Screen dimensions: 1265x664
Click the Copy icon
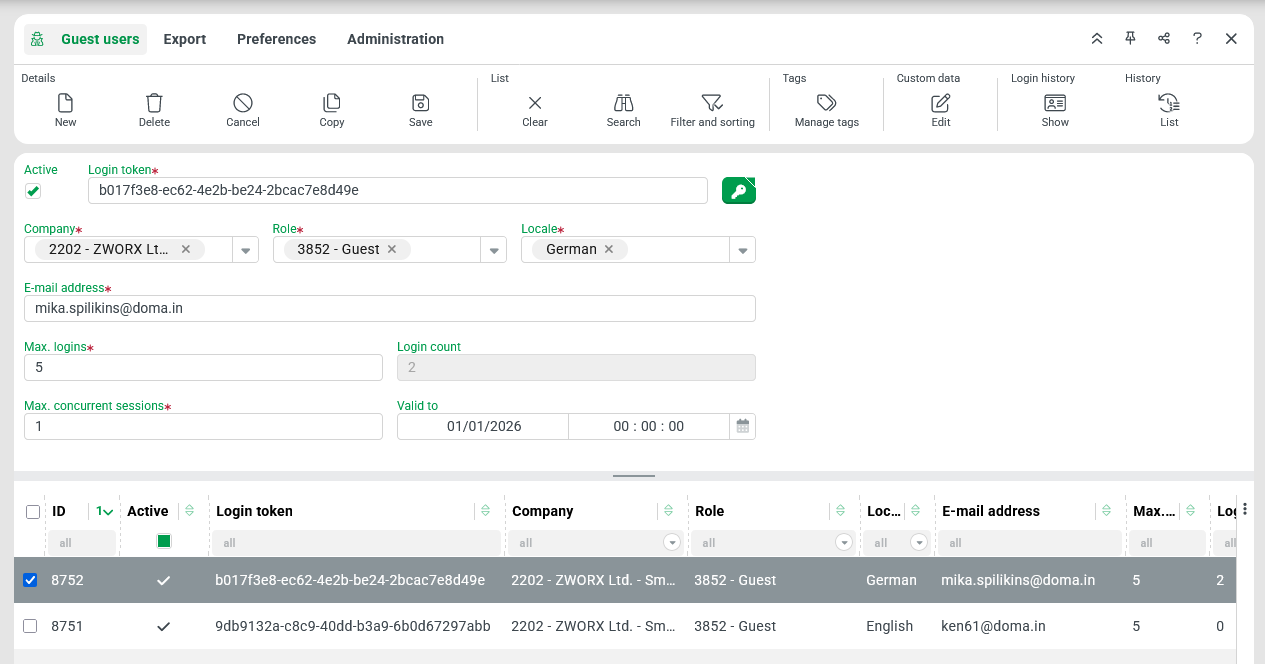(332, 103)
